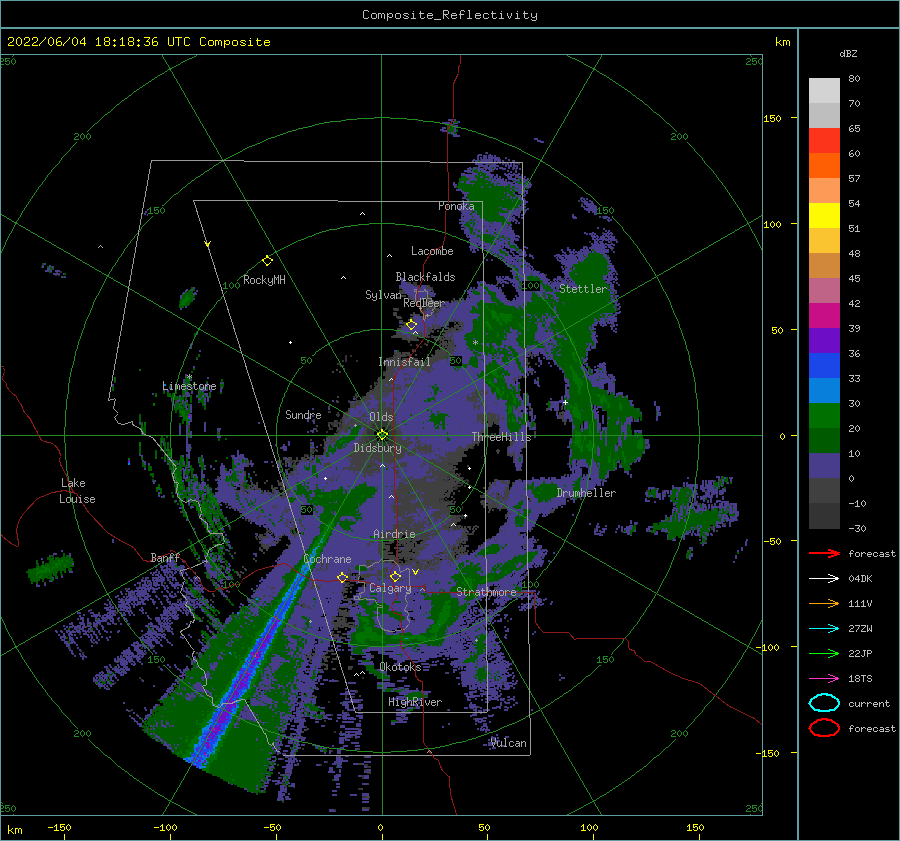This screenshot has height=841, width=900.
Task: Select the orange 111V arrow icon
Action: (824, 603)
